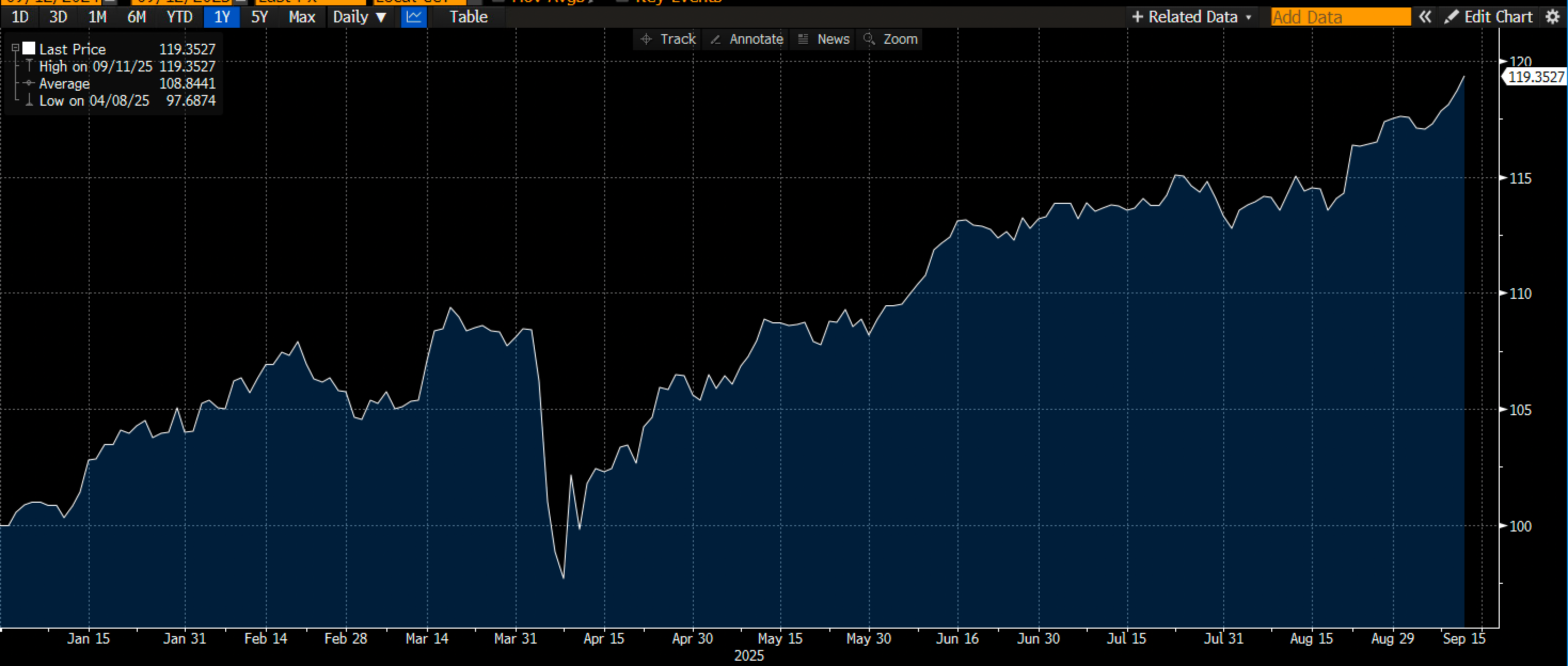Collapse the Last Price legend tree

tap(16, 49)
